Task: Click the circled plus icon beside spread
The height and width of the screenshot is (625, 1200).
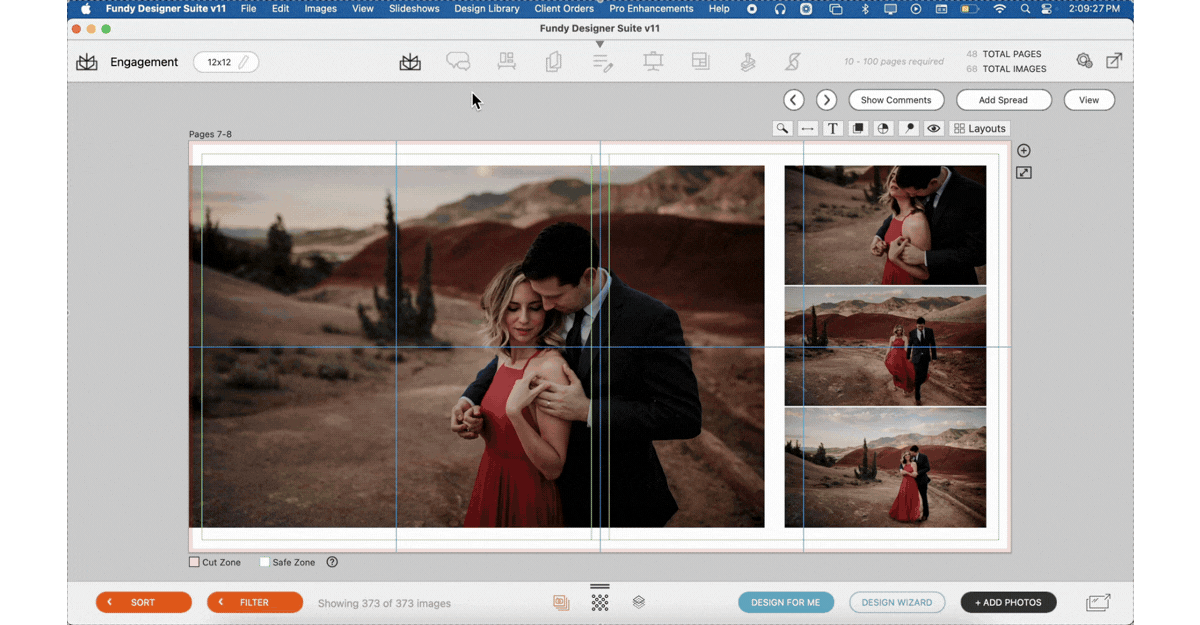Action: pos(1023,151)
